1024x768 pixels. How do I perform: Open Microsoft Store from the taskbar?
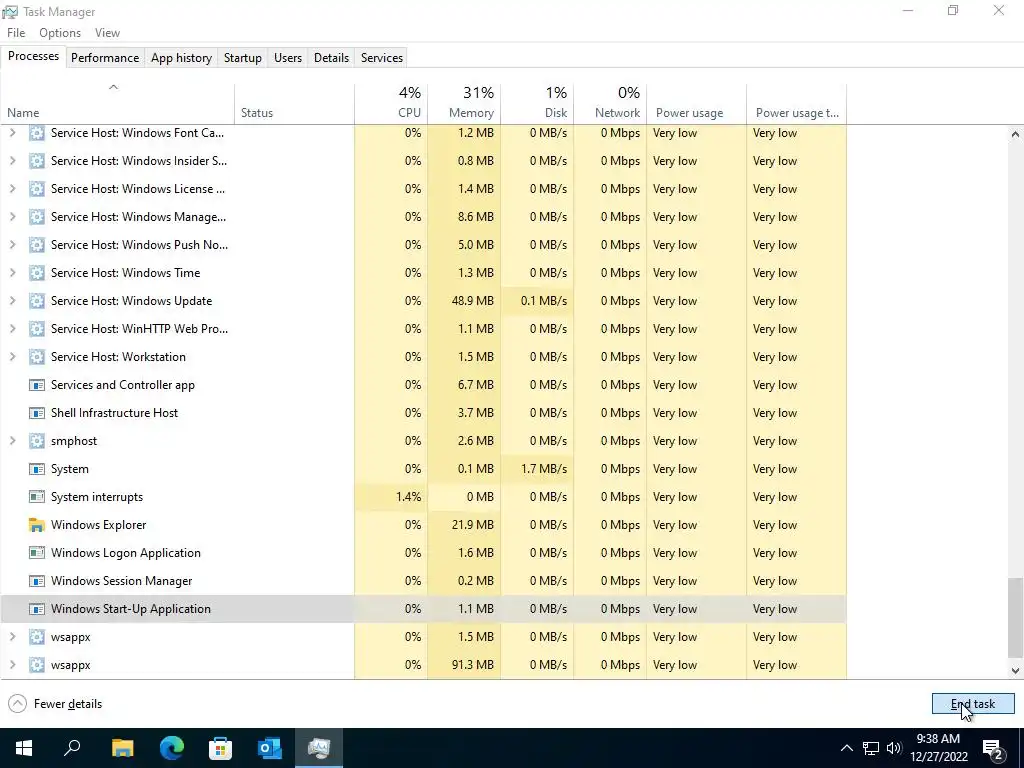click(221, 748)
